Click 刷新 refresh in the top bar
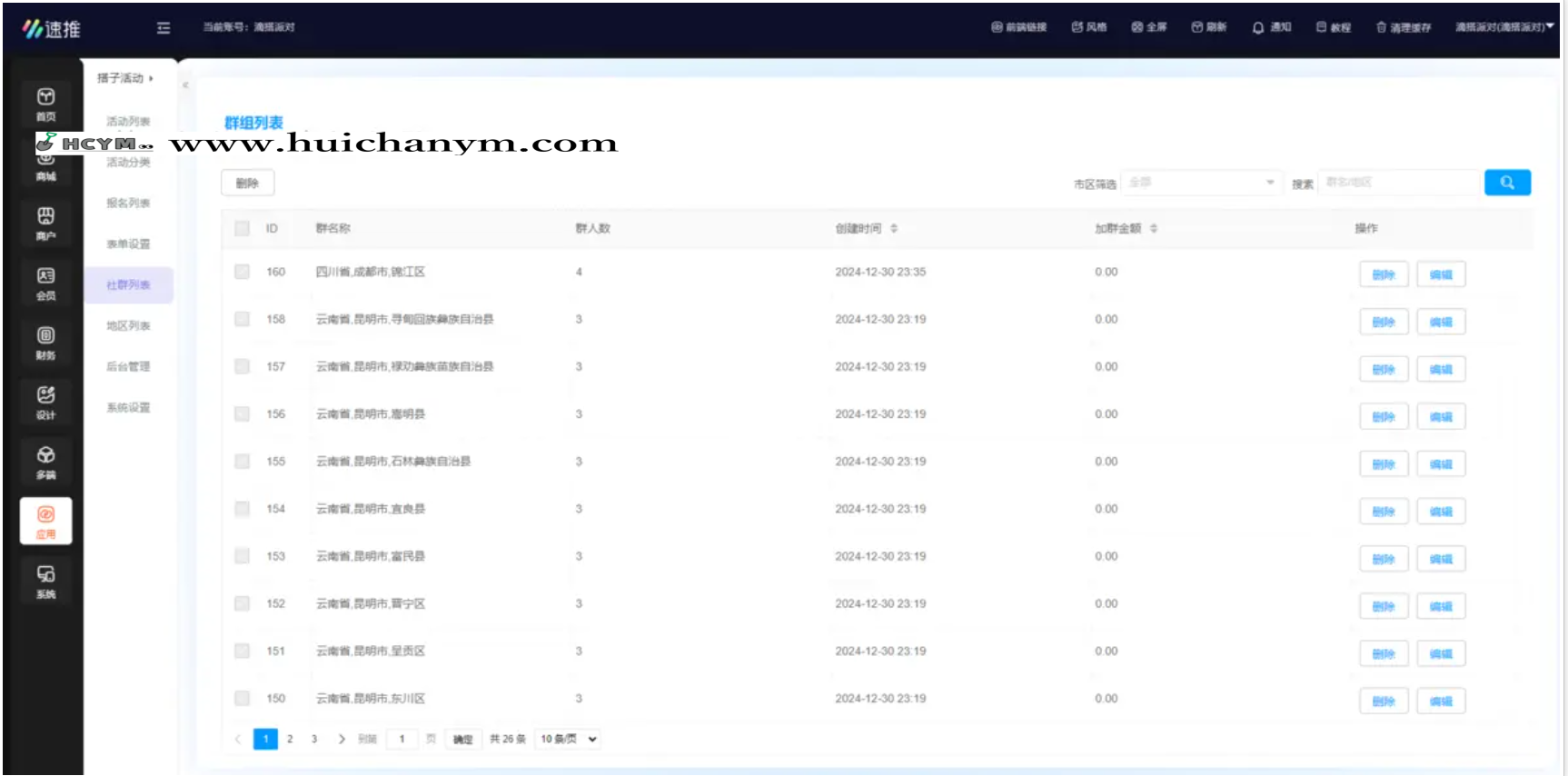The width and height of the screenshot is (1568, 776). point(1209,27)
